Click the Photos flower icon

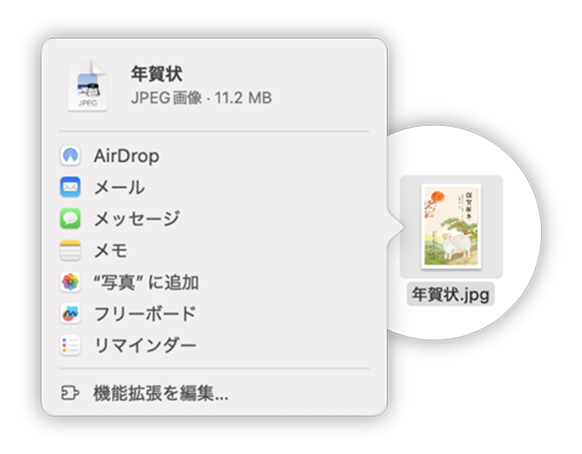(x=70, y=282)
